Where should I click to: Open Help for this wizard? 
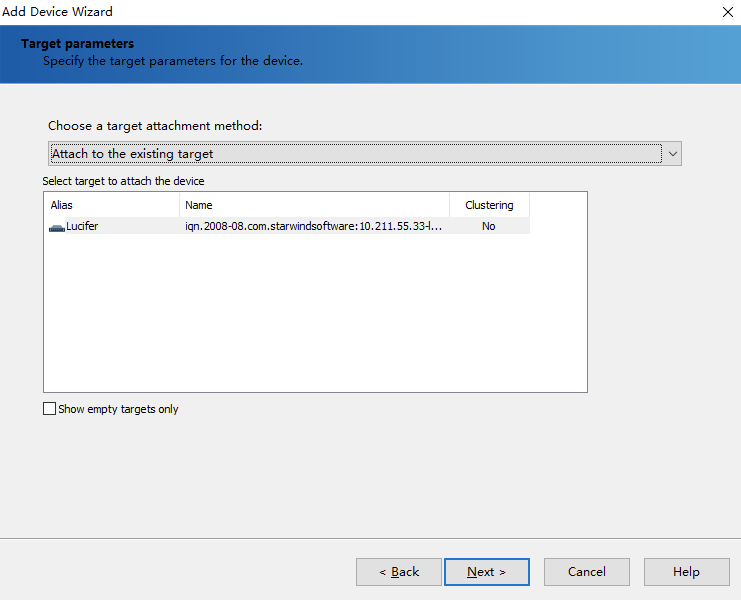(x=686, y=572)
